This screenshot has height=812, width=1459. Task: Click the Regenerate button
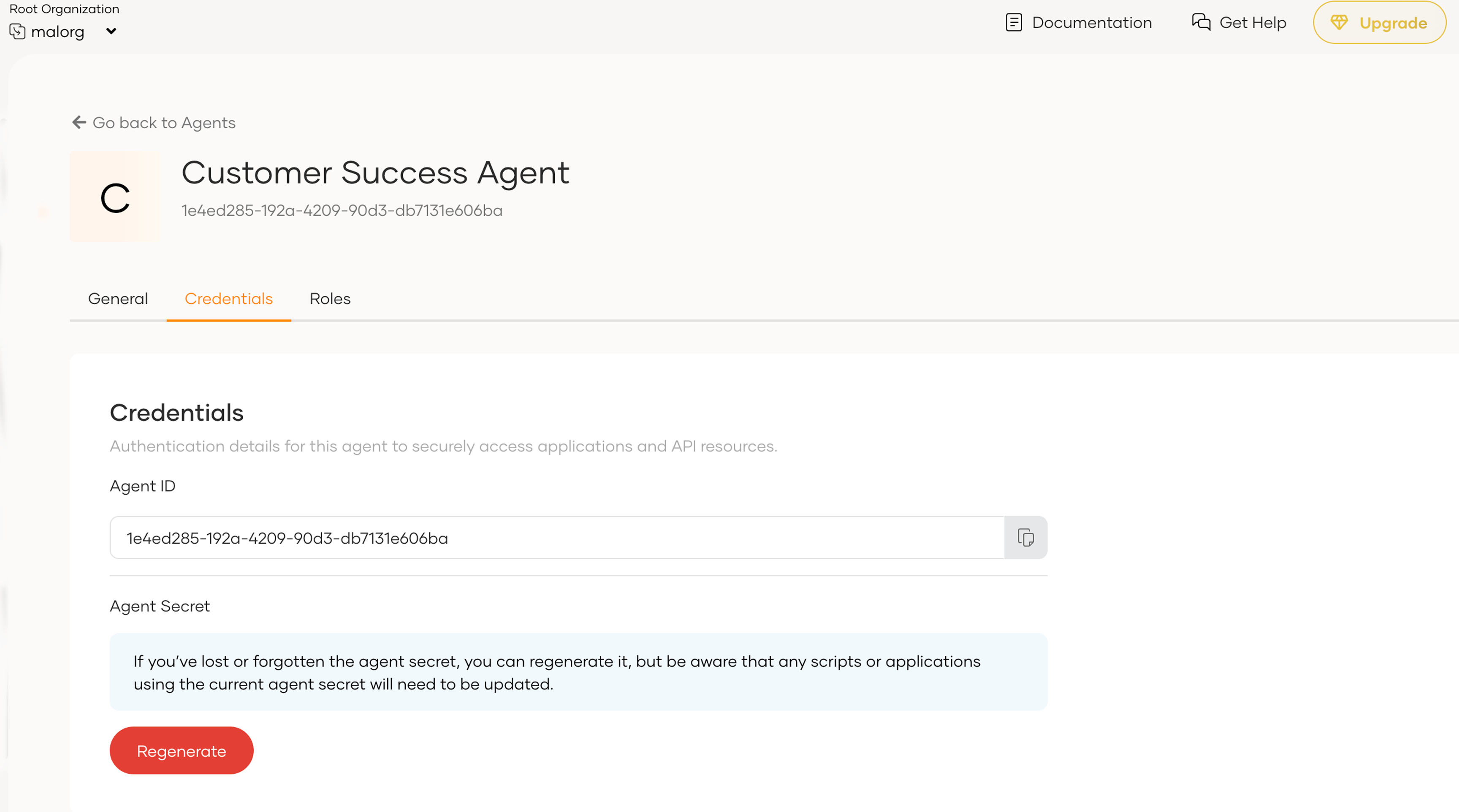181,750
